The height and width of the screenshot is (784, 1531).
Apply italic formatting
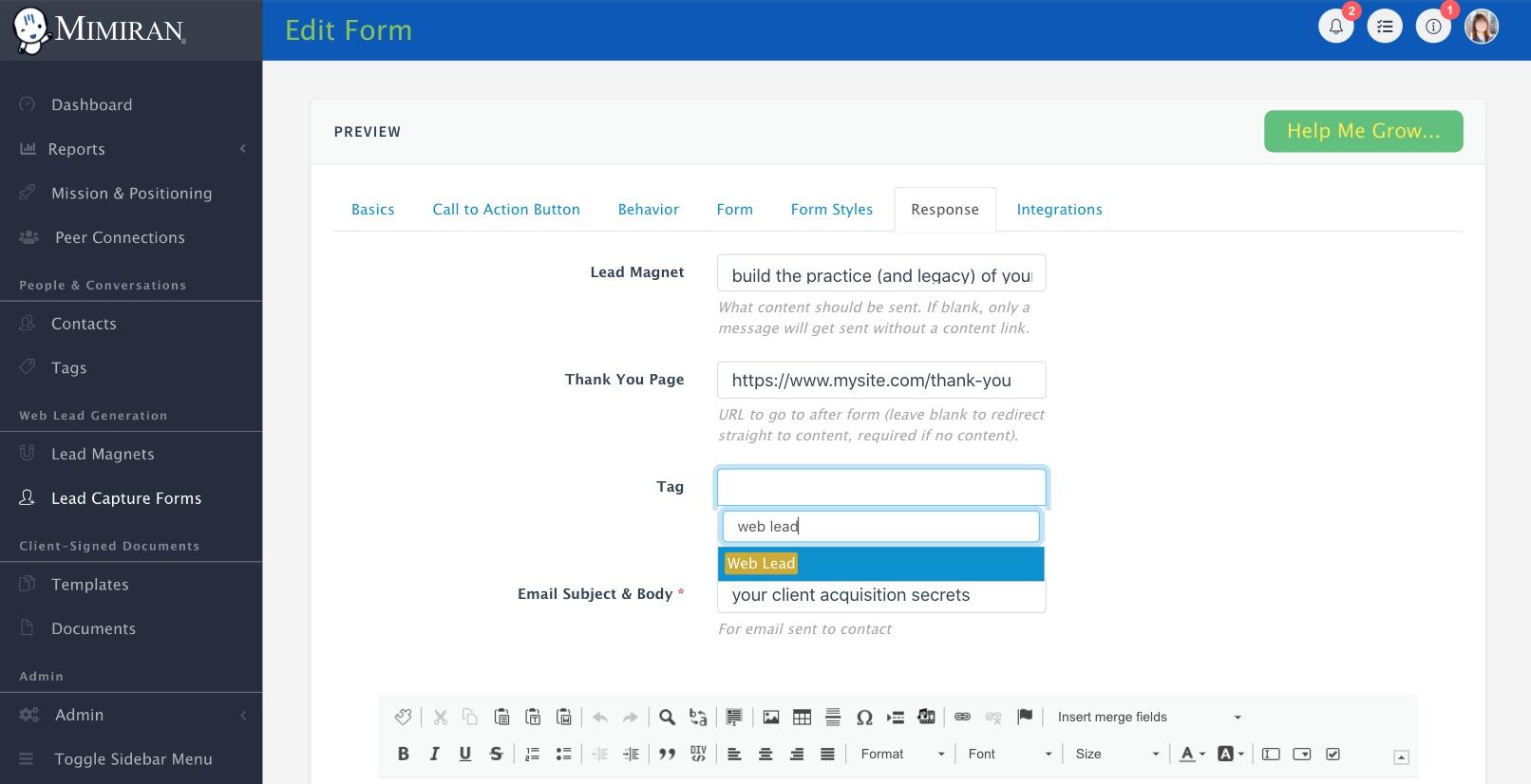coord(434,754)
